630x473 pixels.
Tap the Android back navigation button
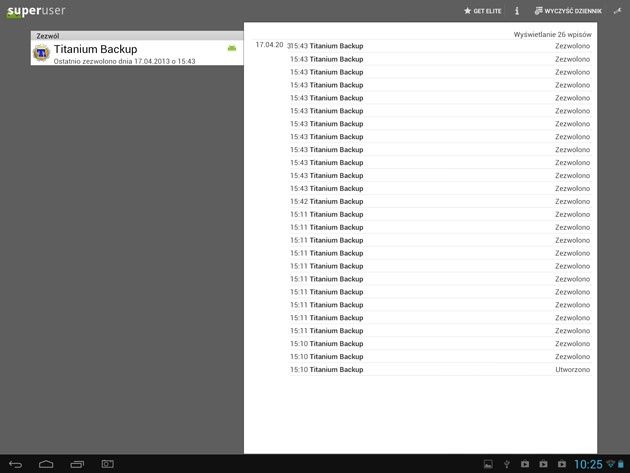pyautogui.click(x=15, y=465)
